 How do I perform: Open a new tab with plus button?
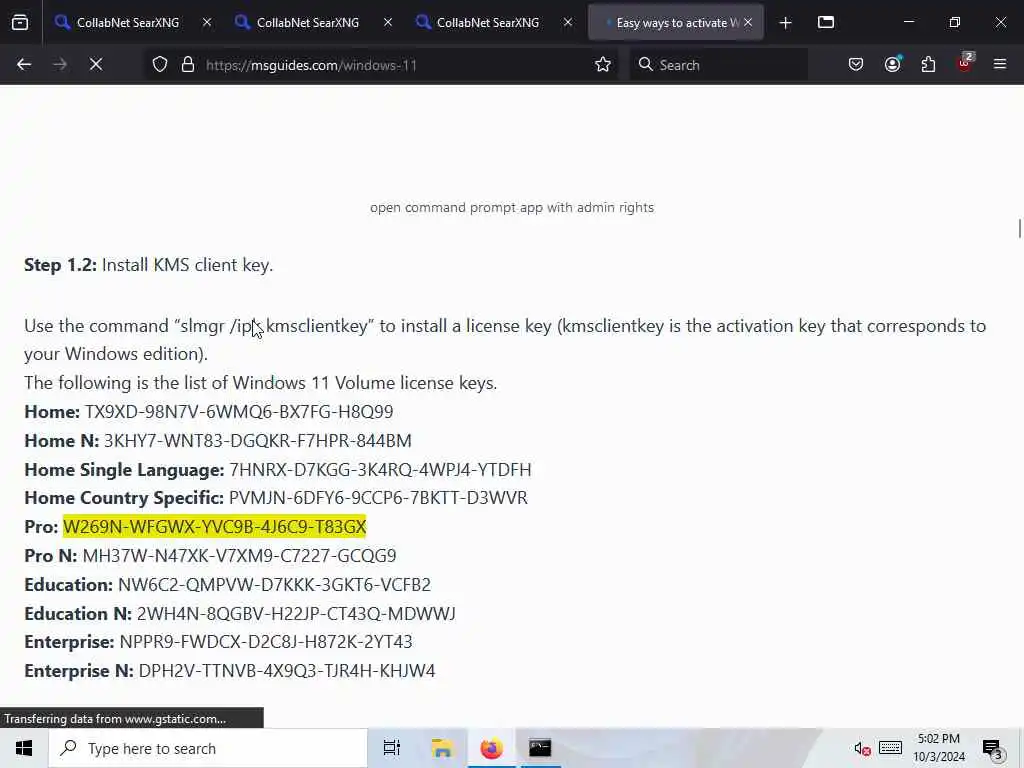(x=786, y=23)
